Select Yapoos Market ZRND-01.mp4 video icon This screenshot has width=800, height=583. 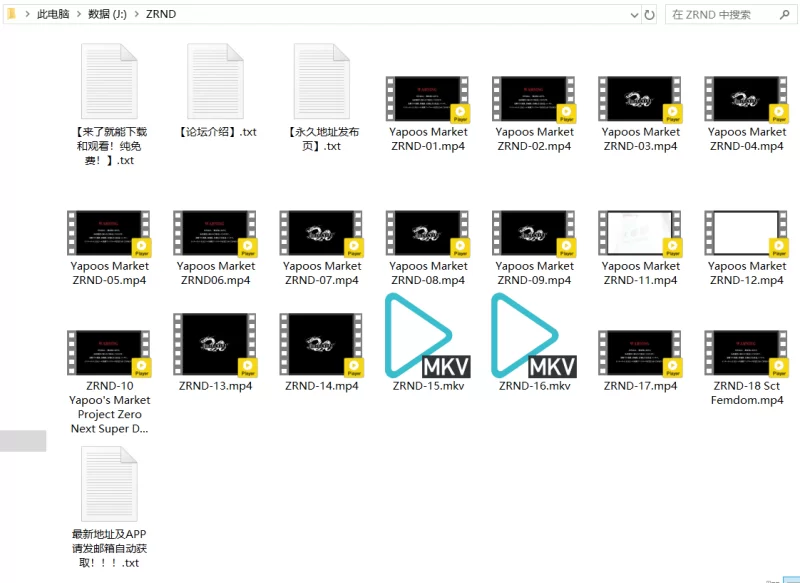click(428, 99)
